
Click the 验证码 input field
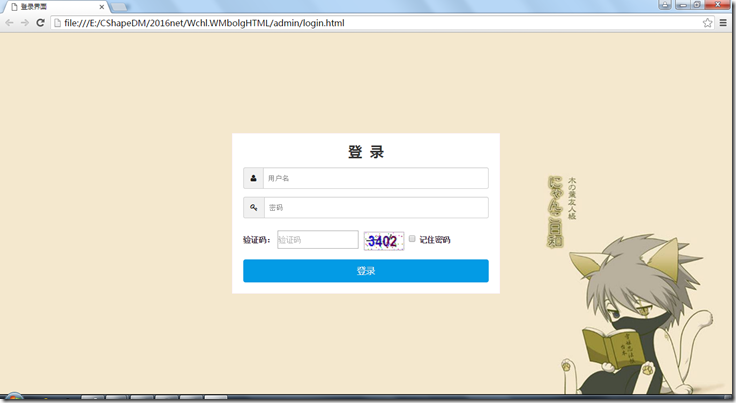coord(318,240)
